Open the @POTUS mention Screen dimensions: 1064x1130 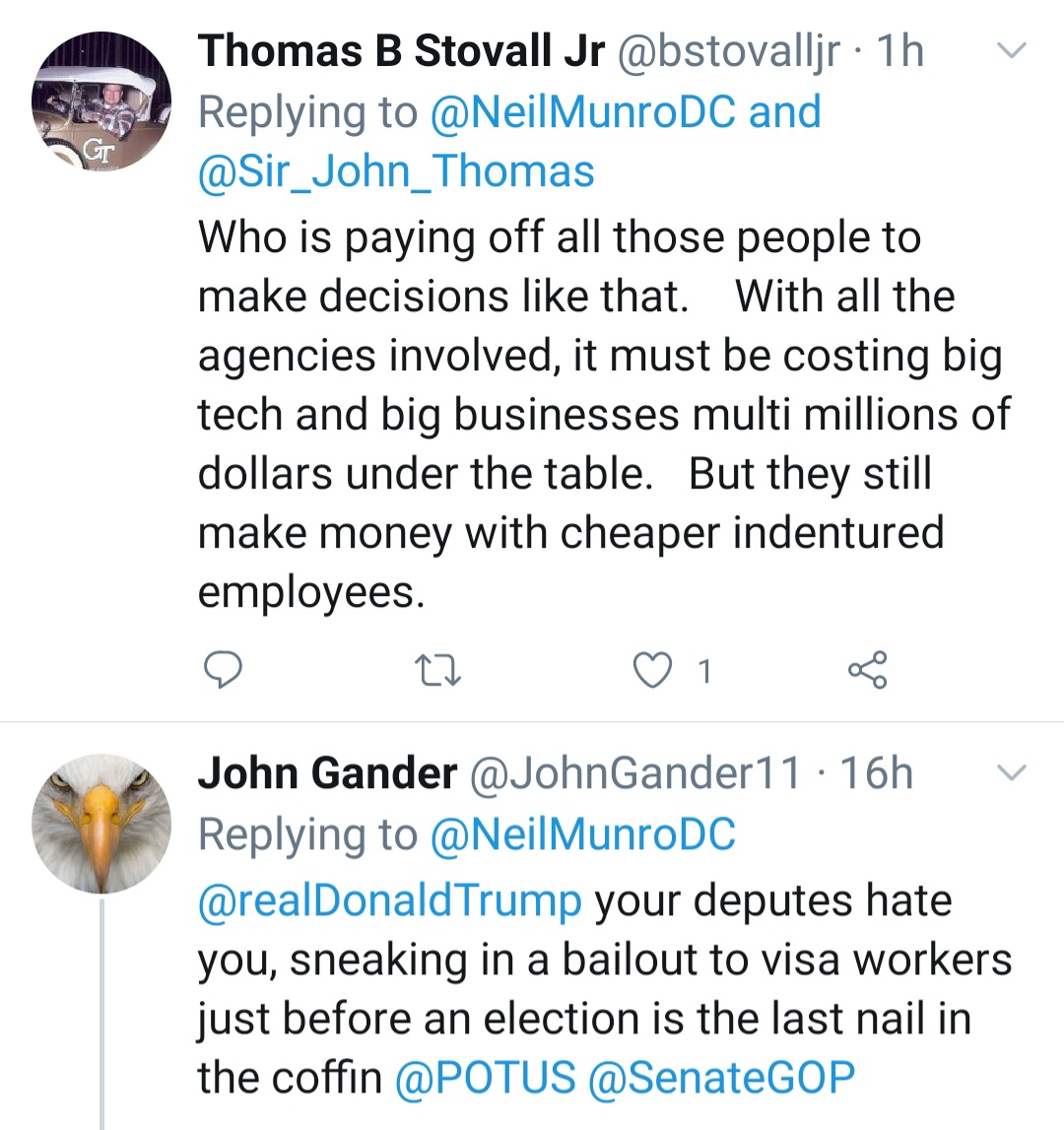(x=485, y=1077)
